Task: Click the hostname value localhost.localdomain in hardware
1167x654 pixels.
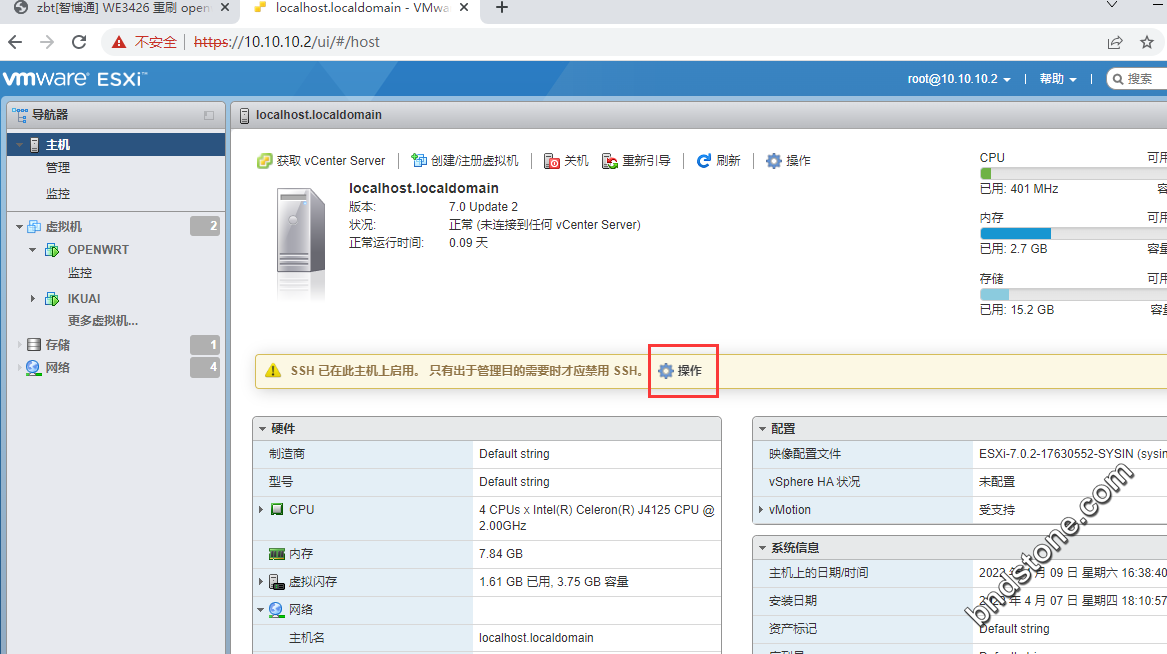Action: click(x=536, y=638)
